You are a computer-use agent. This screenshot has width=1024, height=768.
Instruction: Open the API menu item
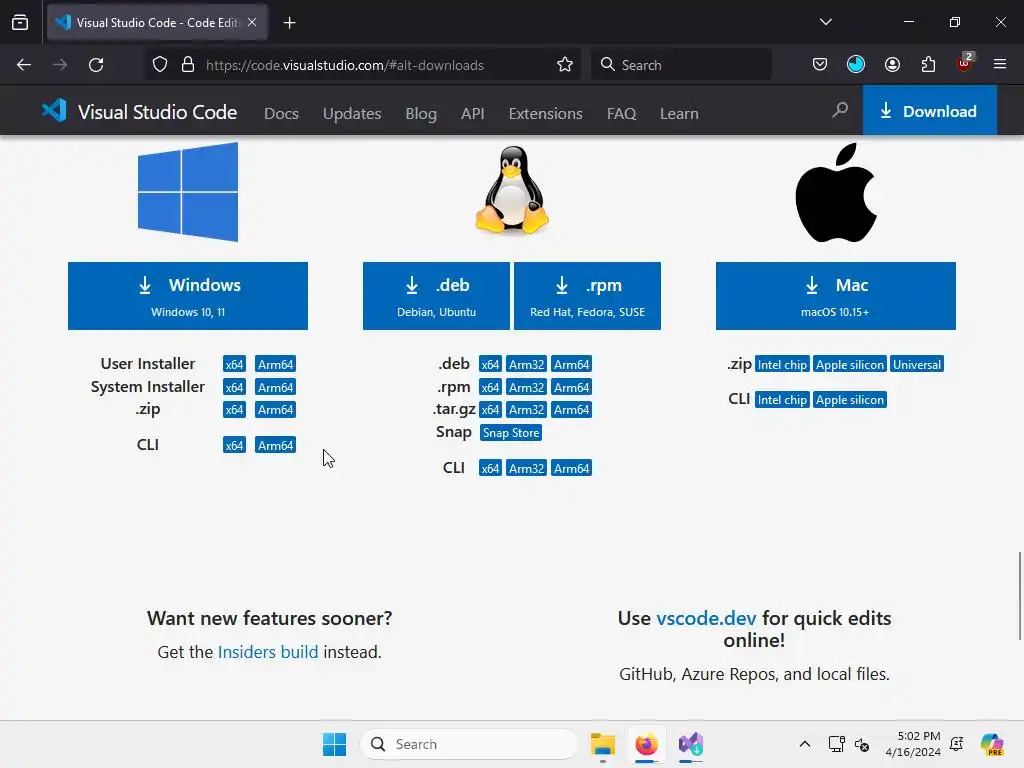[473, 114]
